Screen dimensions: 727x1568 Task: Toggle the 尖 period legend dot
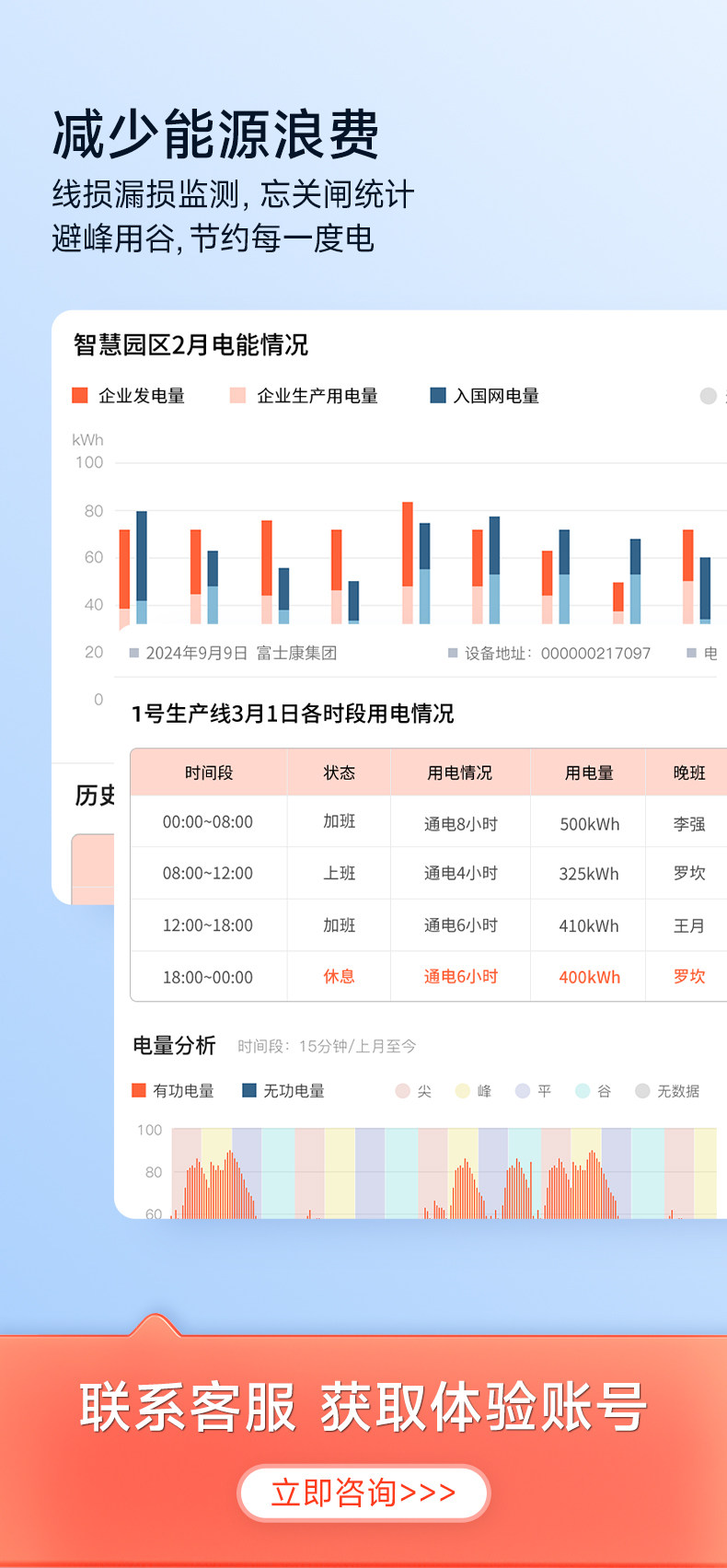(402, 1091)
